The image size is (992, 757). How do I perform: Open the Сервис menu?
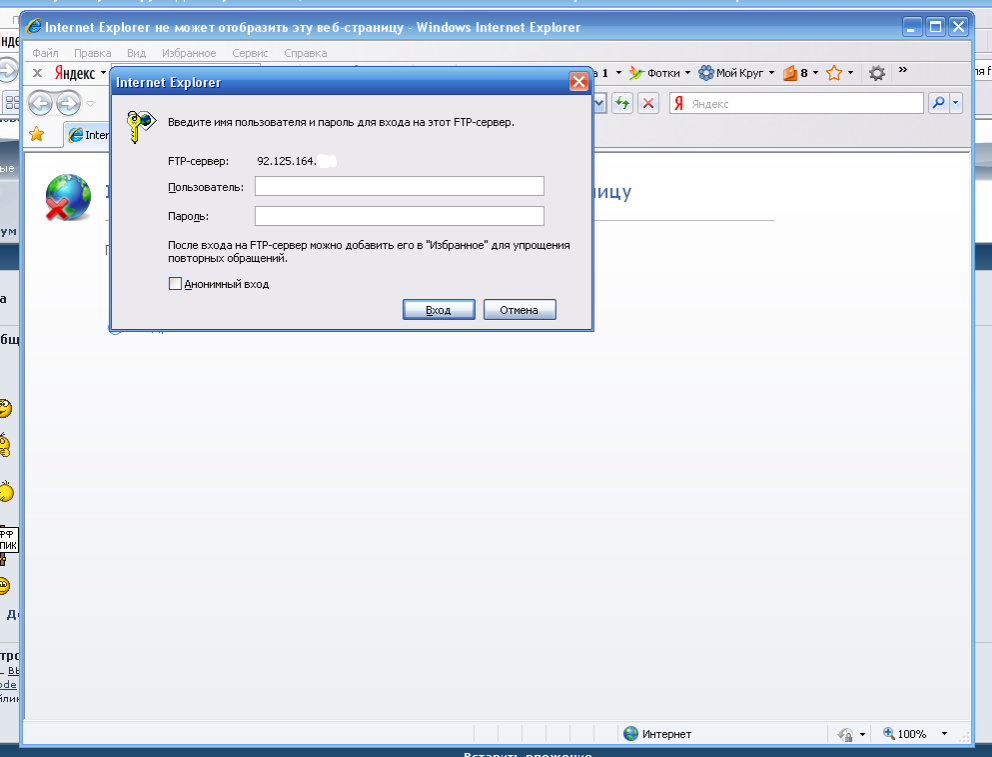pos(249,52)
